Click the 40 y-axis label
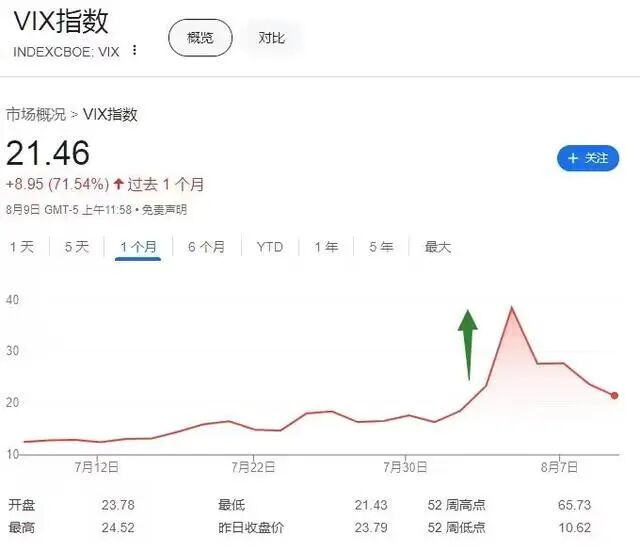The width and height of the screenshot is (640, 551). click(x=12, y=300)
